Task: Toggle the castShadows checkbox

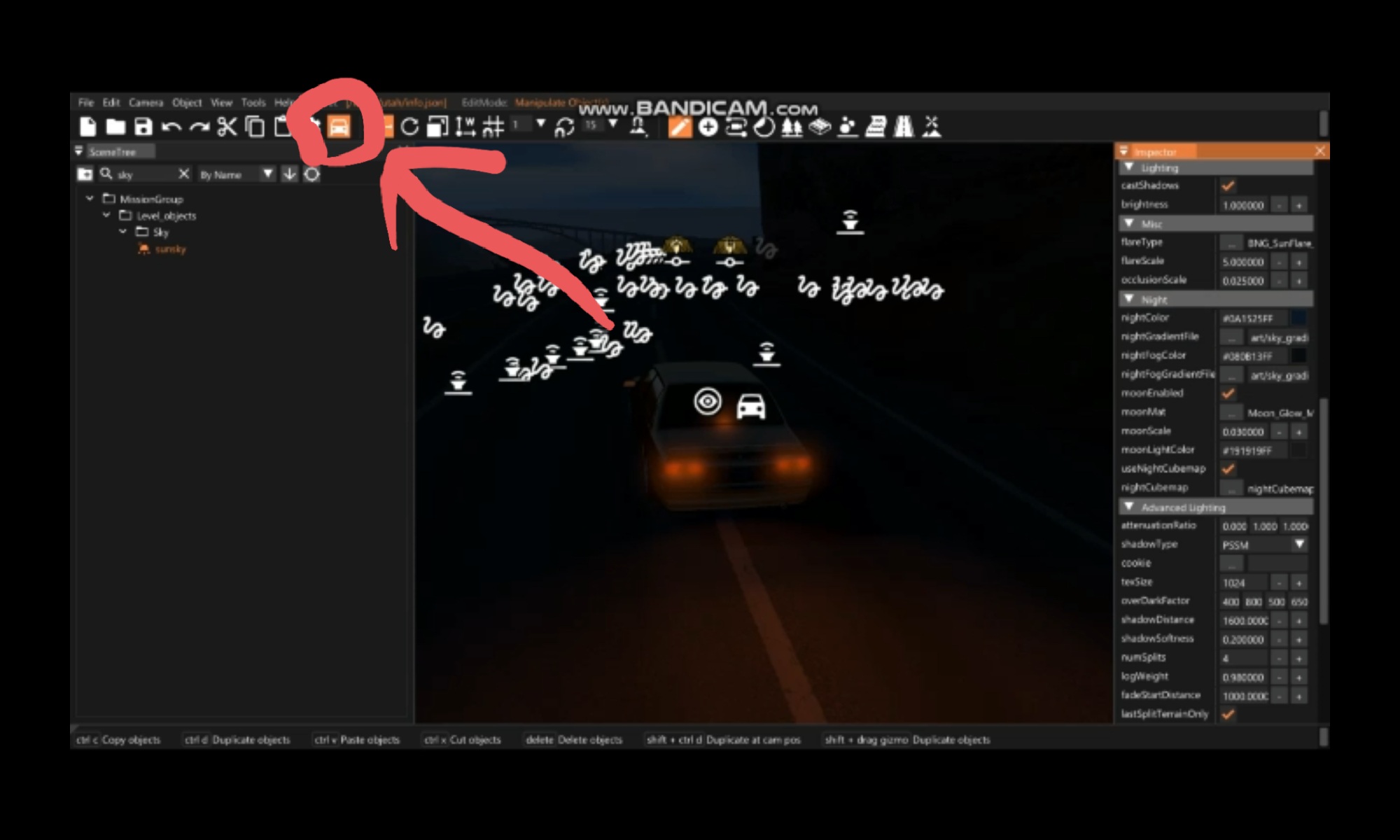Action: pyautogui.click(x=1228, y=185)
